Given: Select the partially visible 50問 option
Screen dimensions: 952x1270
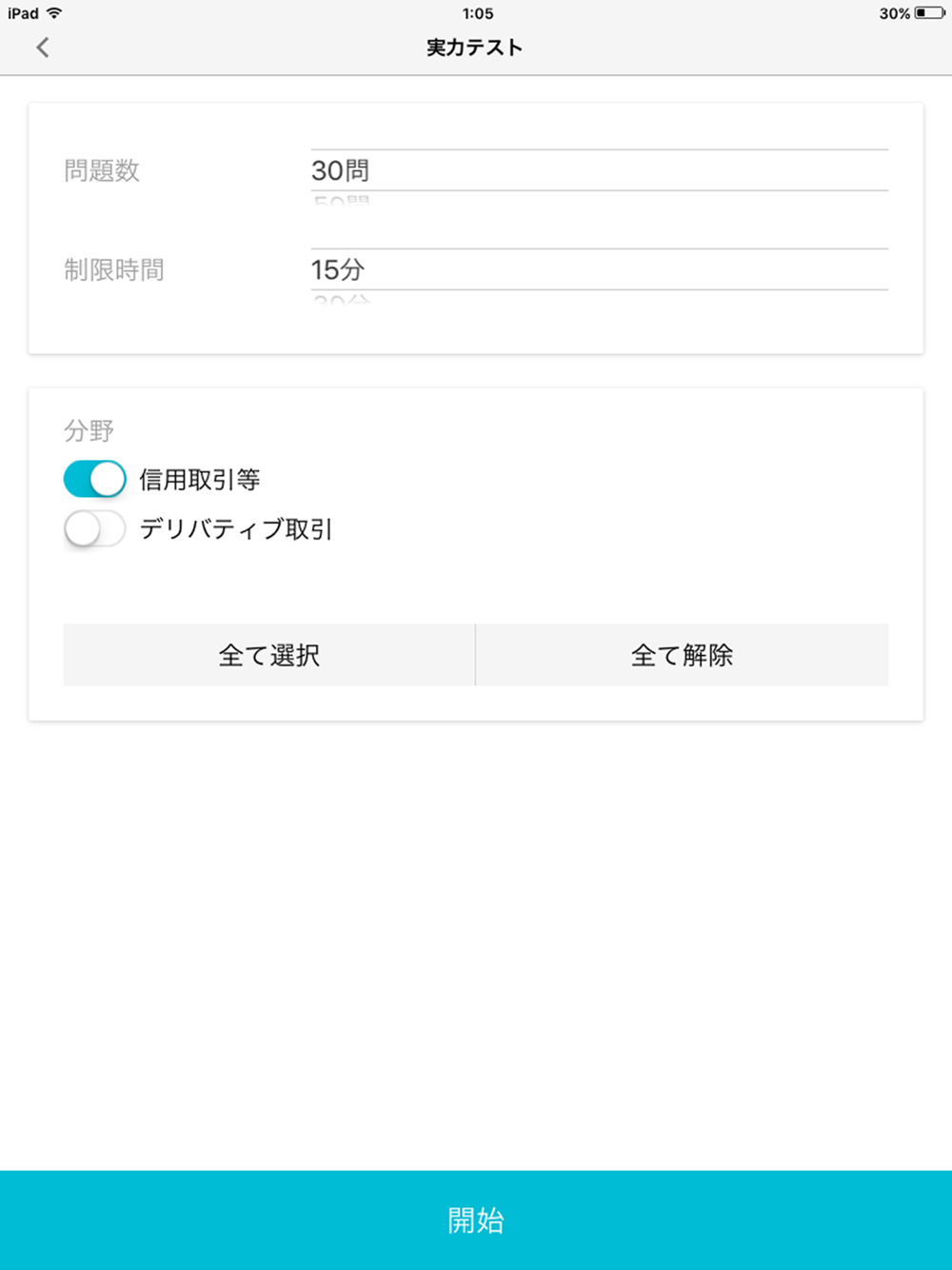Looking at the screenshot, I should [x=341, y=201].
